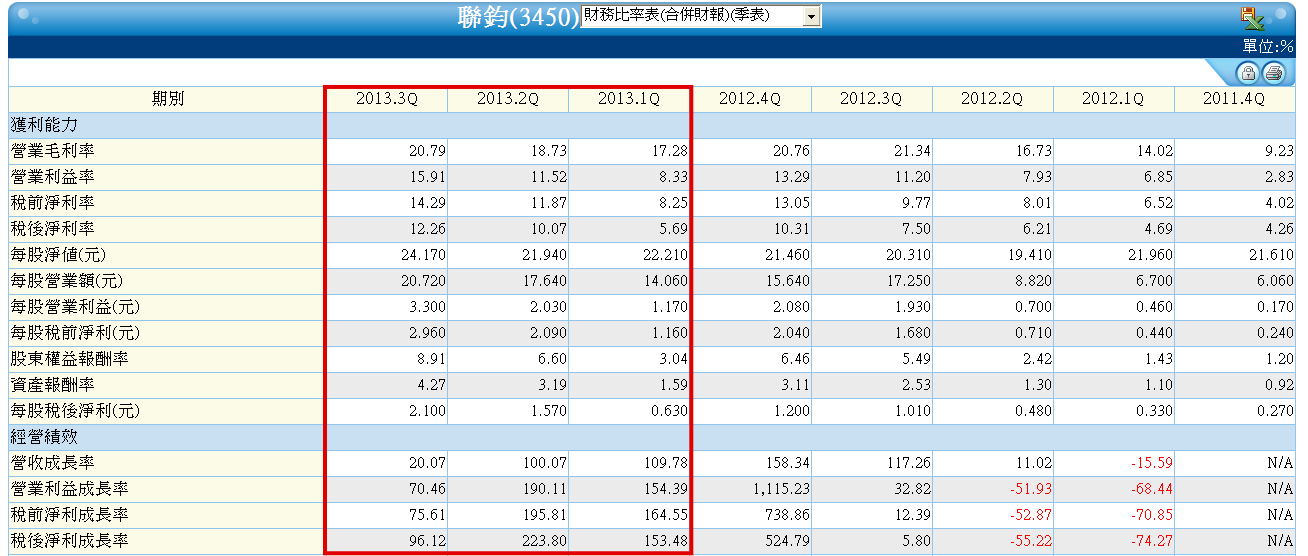Image resolution: width=1308 pixels, height=556 pixels.
Task: Click the red -74.27 value
Action: pos(1151,541)
